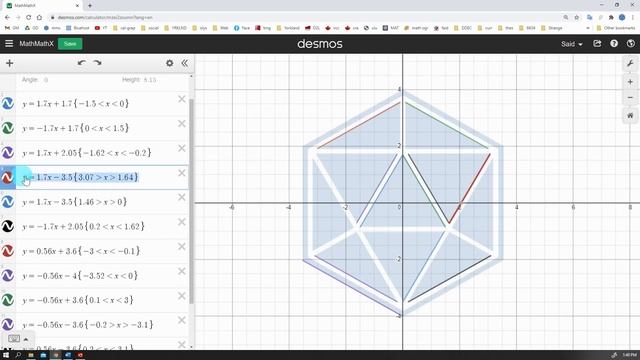Remove the y=1.7x+2.05 expression

[182, 148]
